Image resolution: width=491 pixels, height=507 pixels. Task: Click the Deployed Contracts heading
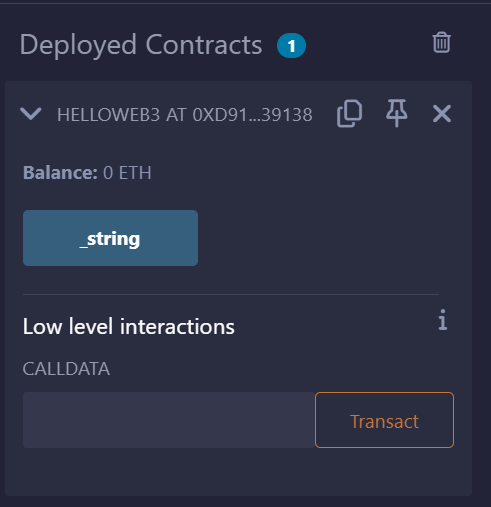tap(141, 45)
